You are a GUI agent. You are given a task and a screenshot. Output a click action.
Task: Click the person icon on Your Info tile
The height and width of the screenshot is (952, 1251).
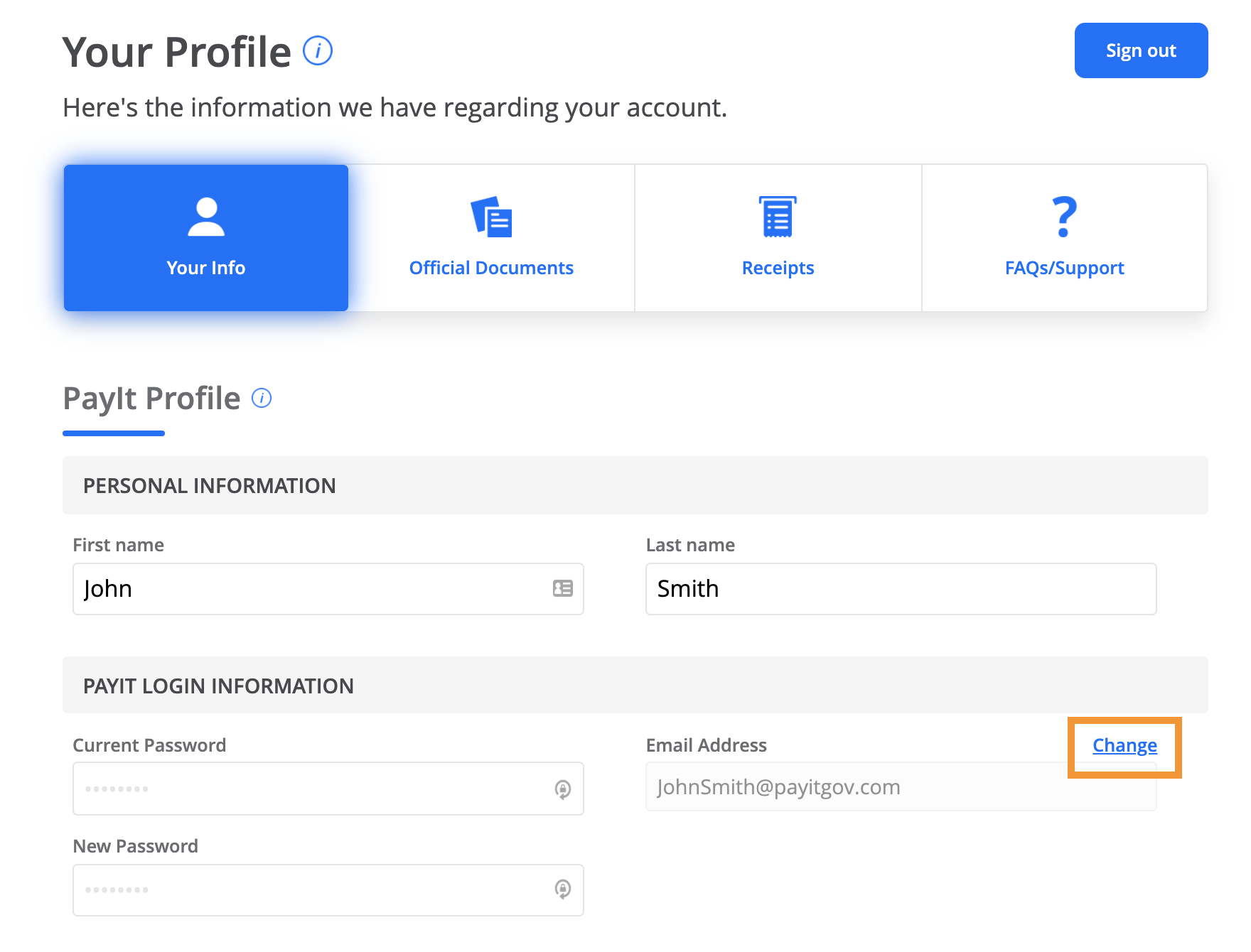[205, 219]
